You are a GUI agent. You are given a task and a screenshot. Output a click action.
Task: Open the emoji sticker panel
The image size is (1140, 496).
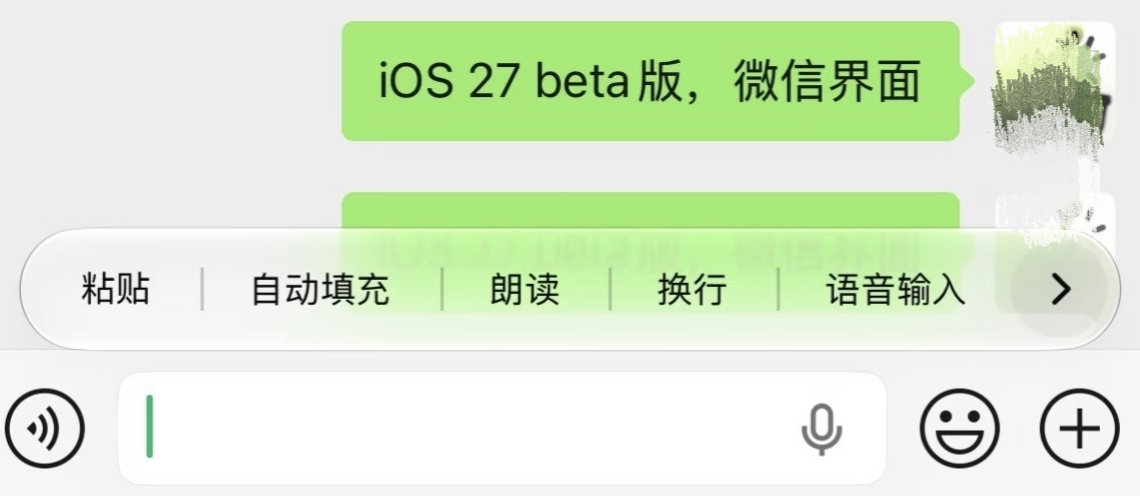tap(960, 428)
